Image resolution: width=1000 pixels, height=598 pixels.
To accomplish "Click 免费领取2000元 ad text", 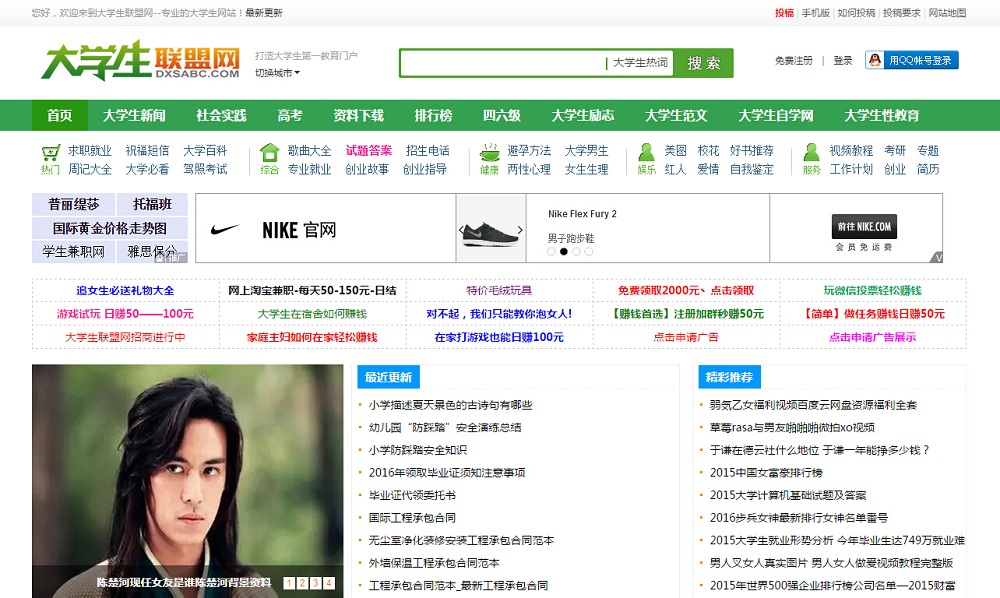I will coord(686,290).
